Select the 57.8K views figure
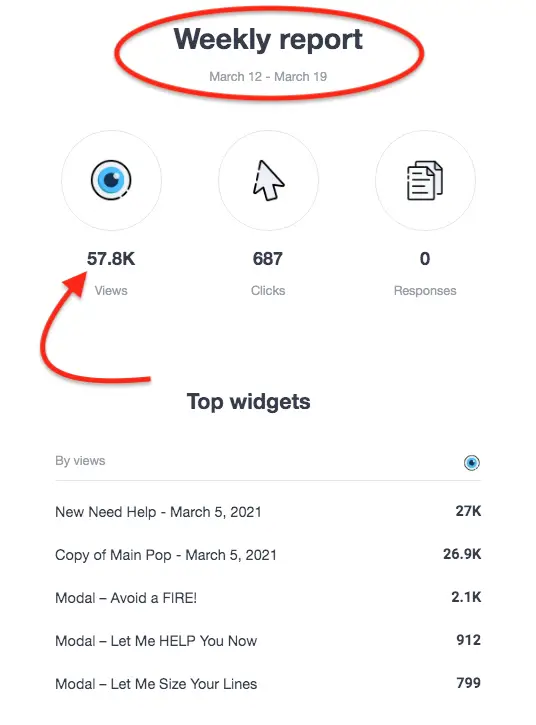Image resolution: width=536 pixels, height=725 pixels. (x=111, y=258)
